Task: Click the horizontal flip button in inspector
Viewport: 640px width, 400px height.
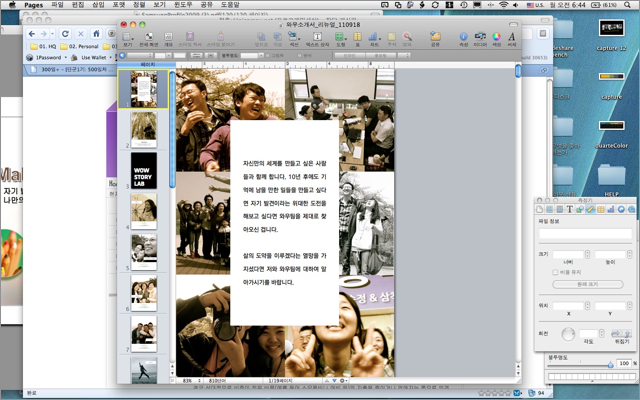Action: pyautogui.click(x=617, y=333)
